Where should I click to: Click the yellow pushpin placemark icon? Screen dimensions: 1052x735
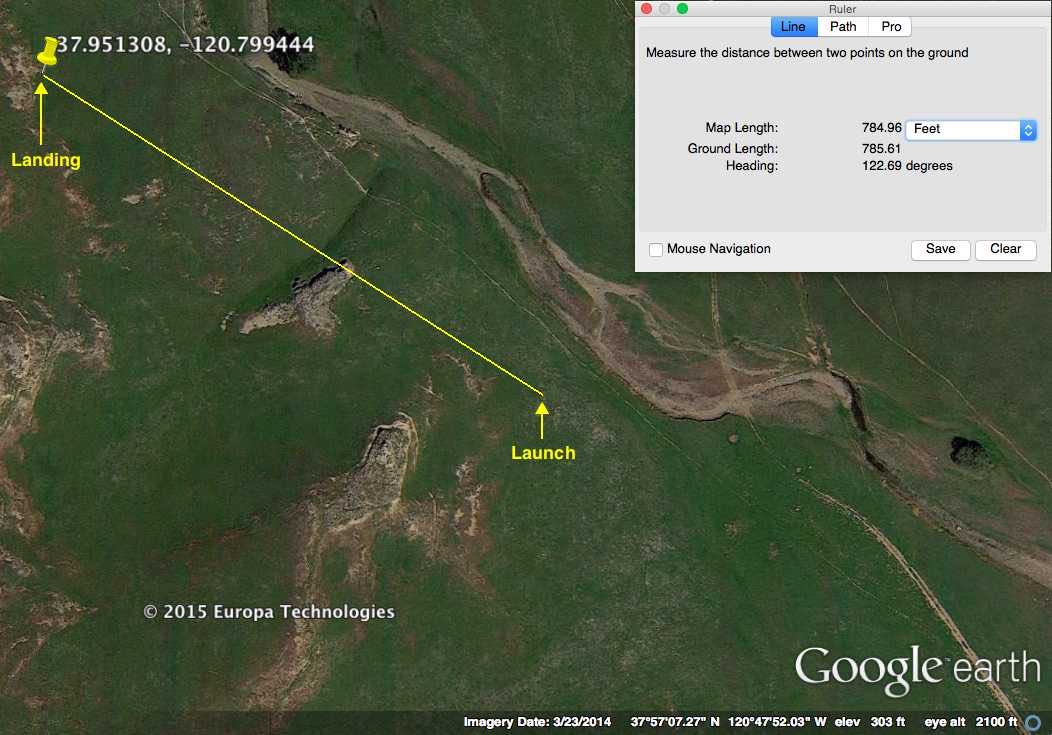pos(47,52)
